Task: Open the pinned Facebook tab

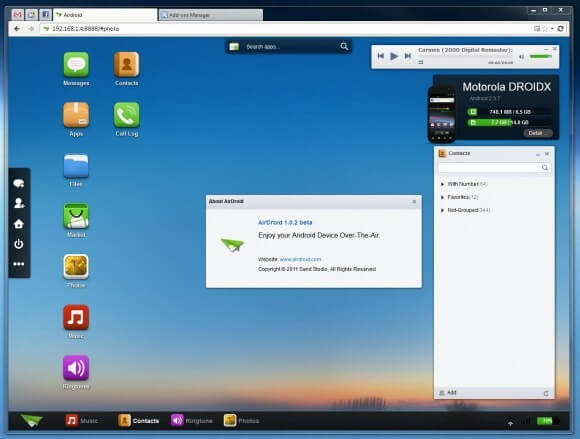Action: coord(45,15)
